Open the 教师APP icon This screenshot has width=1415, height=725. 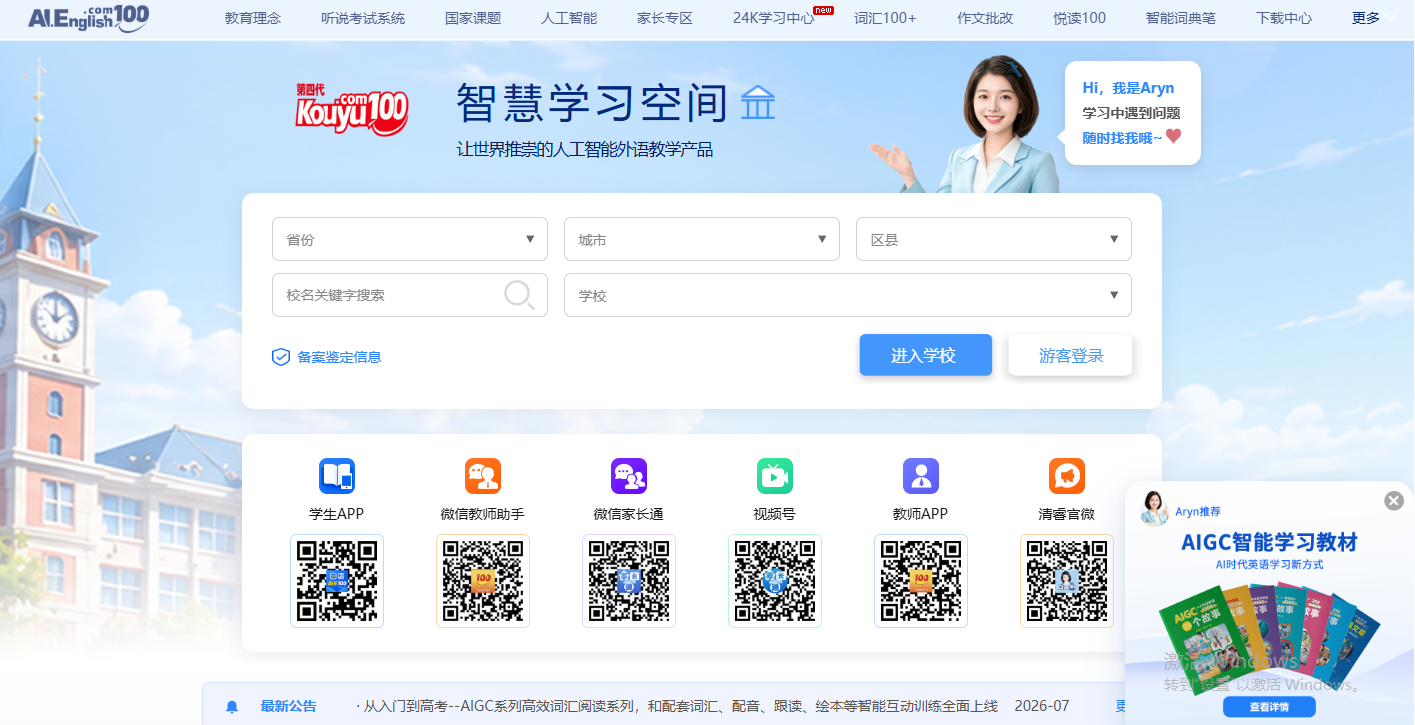921,476
